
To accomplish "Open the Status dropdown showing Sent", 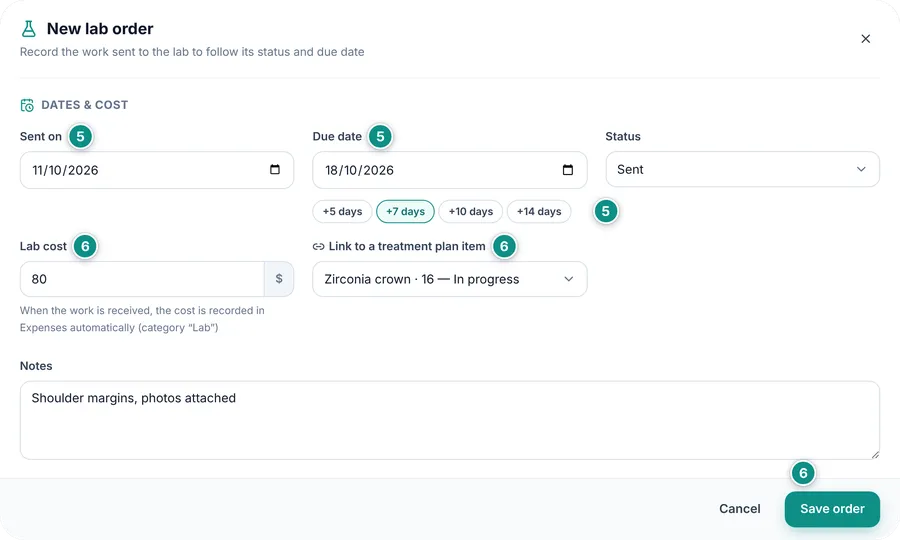I will [742, 169].
